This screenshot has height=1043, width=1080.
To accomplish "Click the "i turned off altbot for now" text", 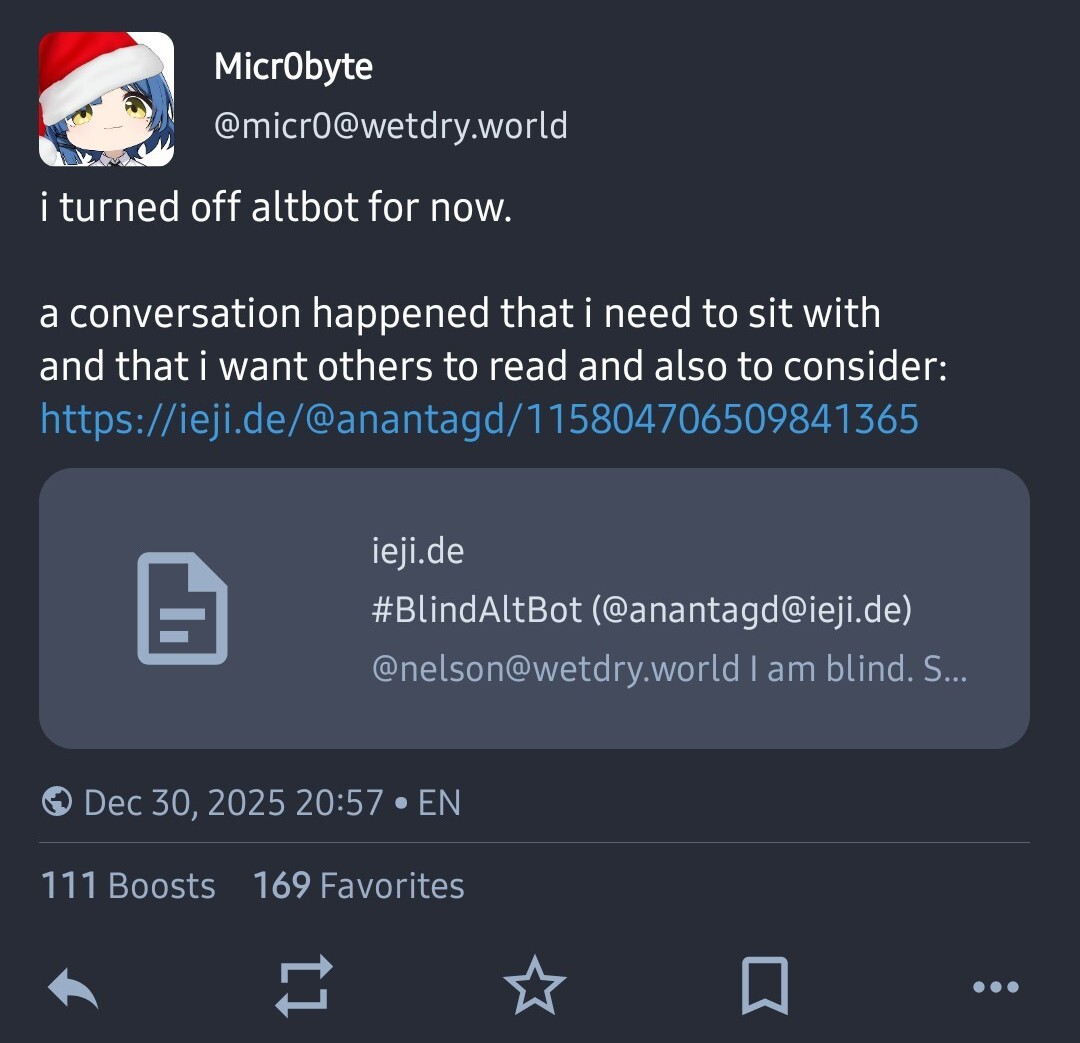I will (x=276, y=208).
